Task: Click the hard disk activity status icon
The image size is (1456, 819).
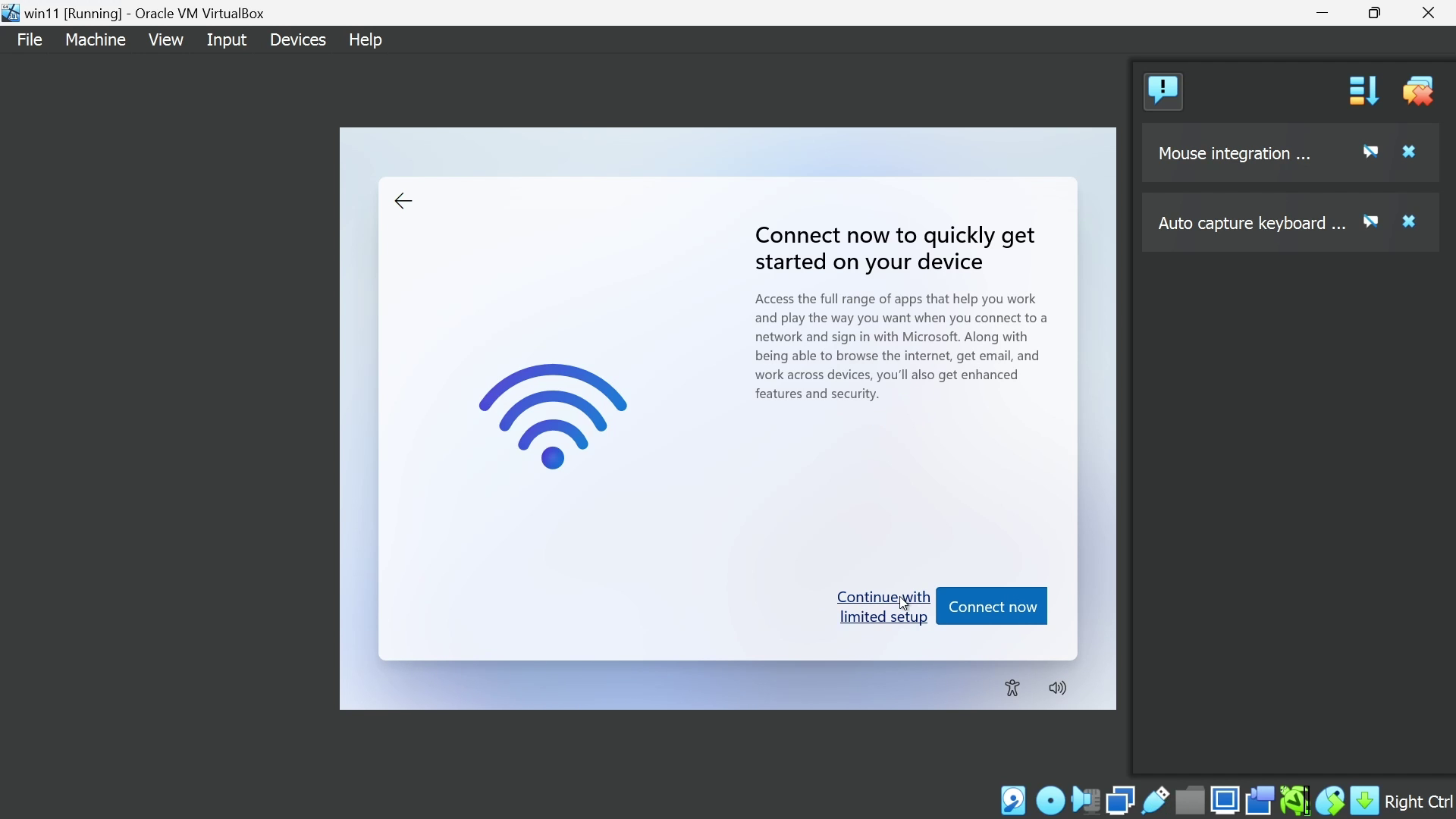Action: (1014, 801)
